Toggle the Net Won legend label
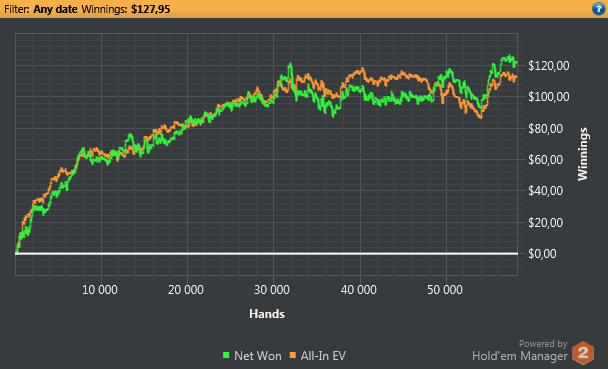The image size is (608, 369). (x=257, y=356)
